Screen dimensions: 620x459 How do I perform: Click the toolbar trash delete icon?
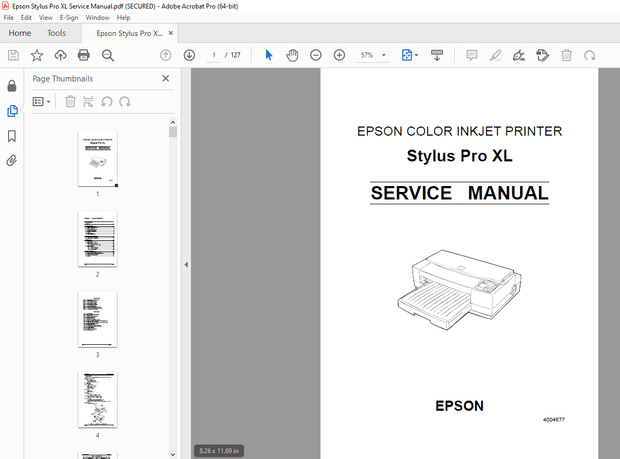point(566,55)
